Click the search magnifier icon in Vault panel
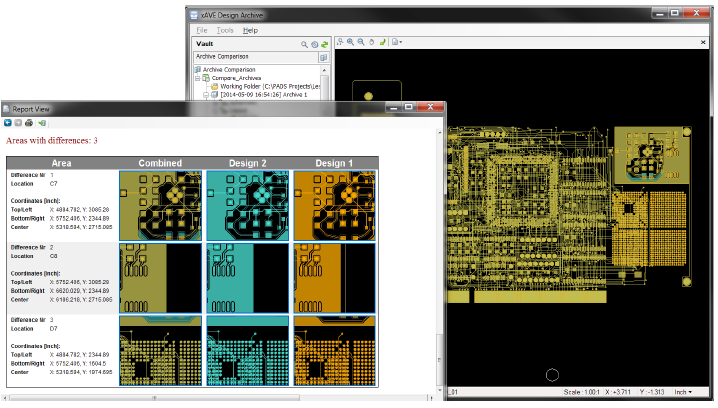Image resolution: width=718 pixels, height=408 pixels. coord(304,44)
